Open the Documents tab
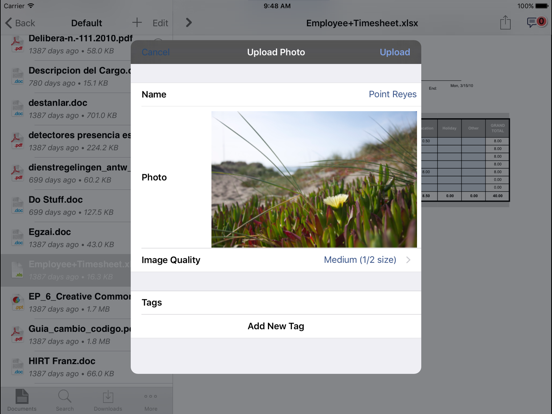 click(x=21, y=400)
